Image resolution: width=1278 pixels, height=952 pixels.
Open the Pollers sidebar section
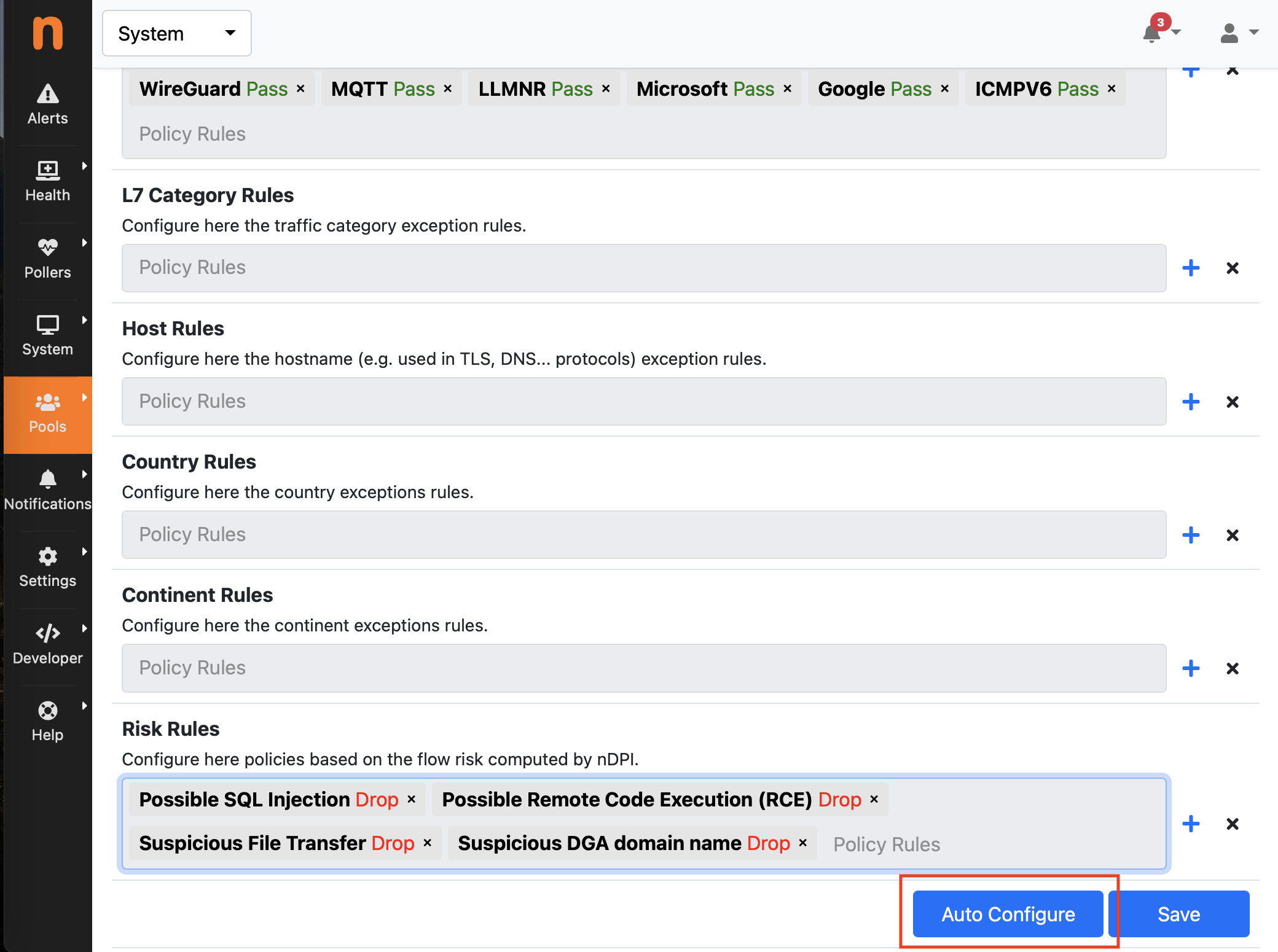coord(48,259)
